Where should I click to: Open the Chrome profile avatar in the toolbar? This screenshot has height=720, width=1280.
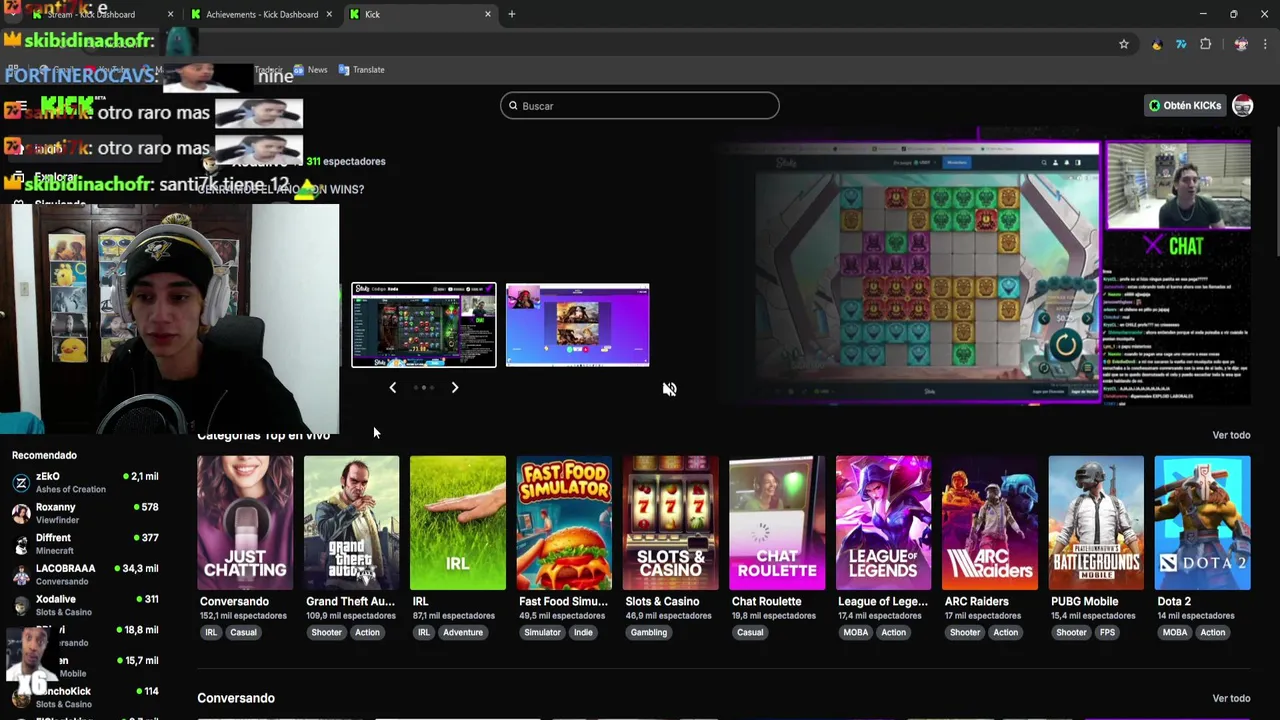(x=1241, y=44)
